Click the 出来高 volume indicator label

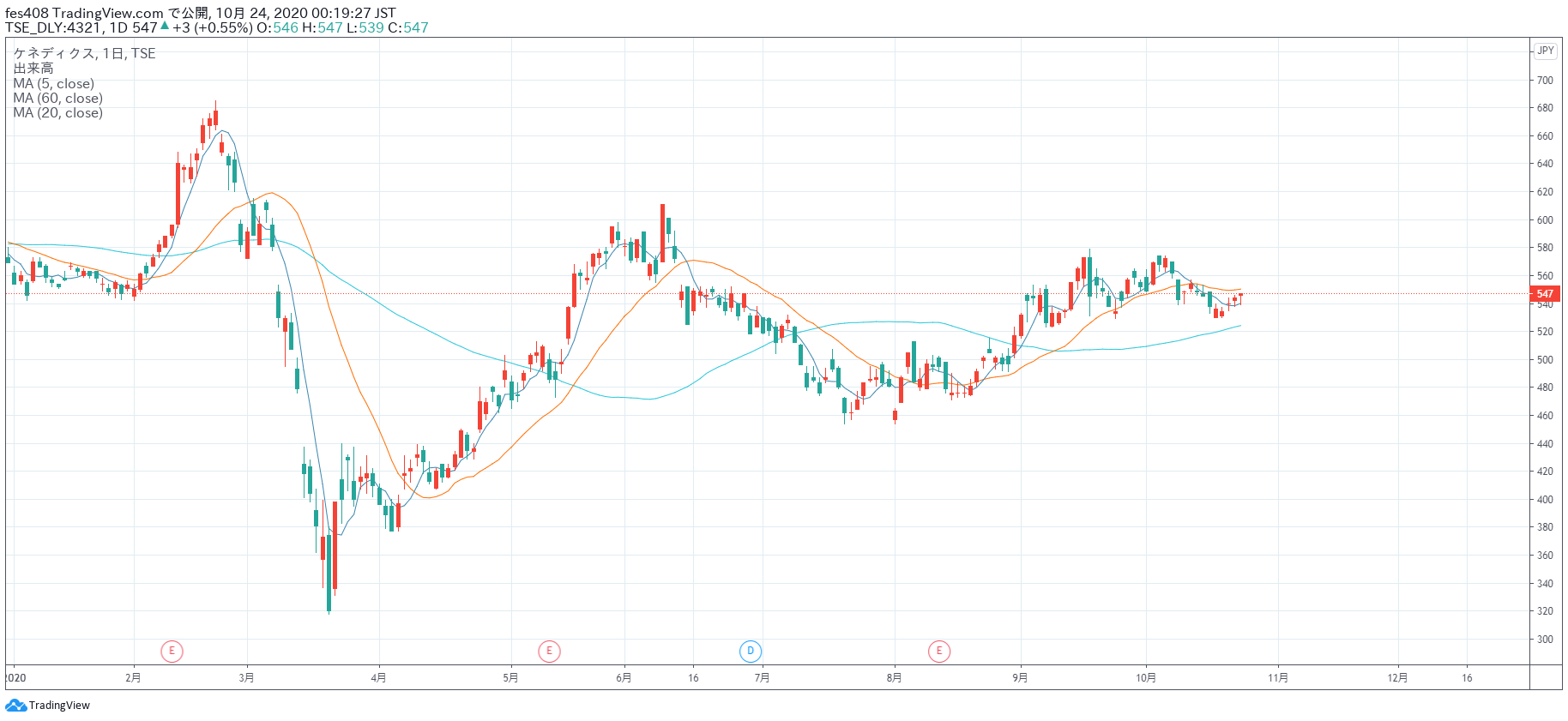(x=33, y=69)
